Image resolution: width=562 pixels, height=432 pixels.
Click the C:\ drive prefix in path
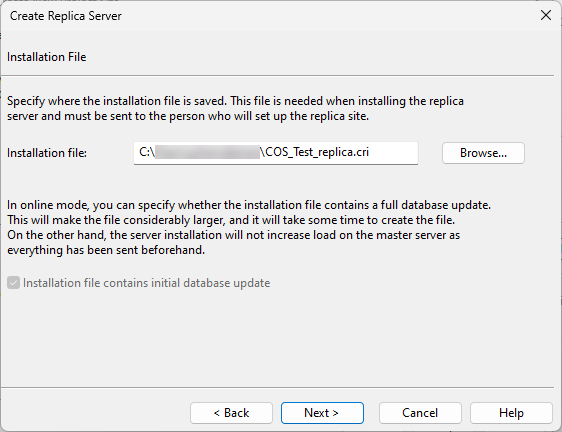click(x=147, y=152)
